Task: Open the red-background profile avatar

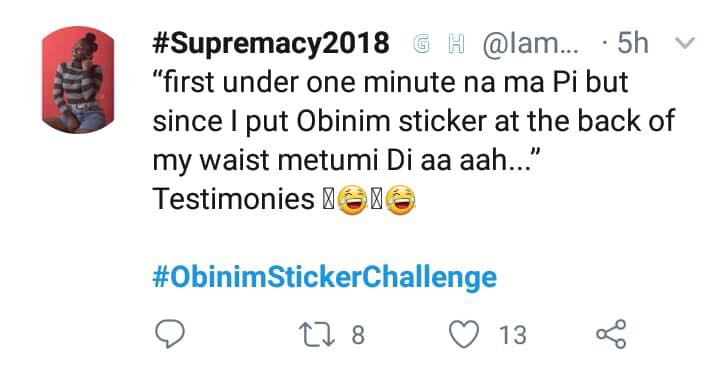Action: 78,79
